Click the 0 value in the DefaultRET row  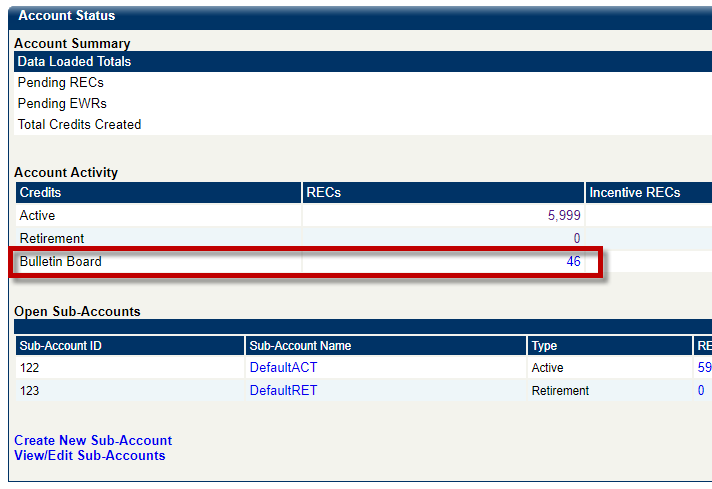pos(701,391)
